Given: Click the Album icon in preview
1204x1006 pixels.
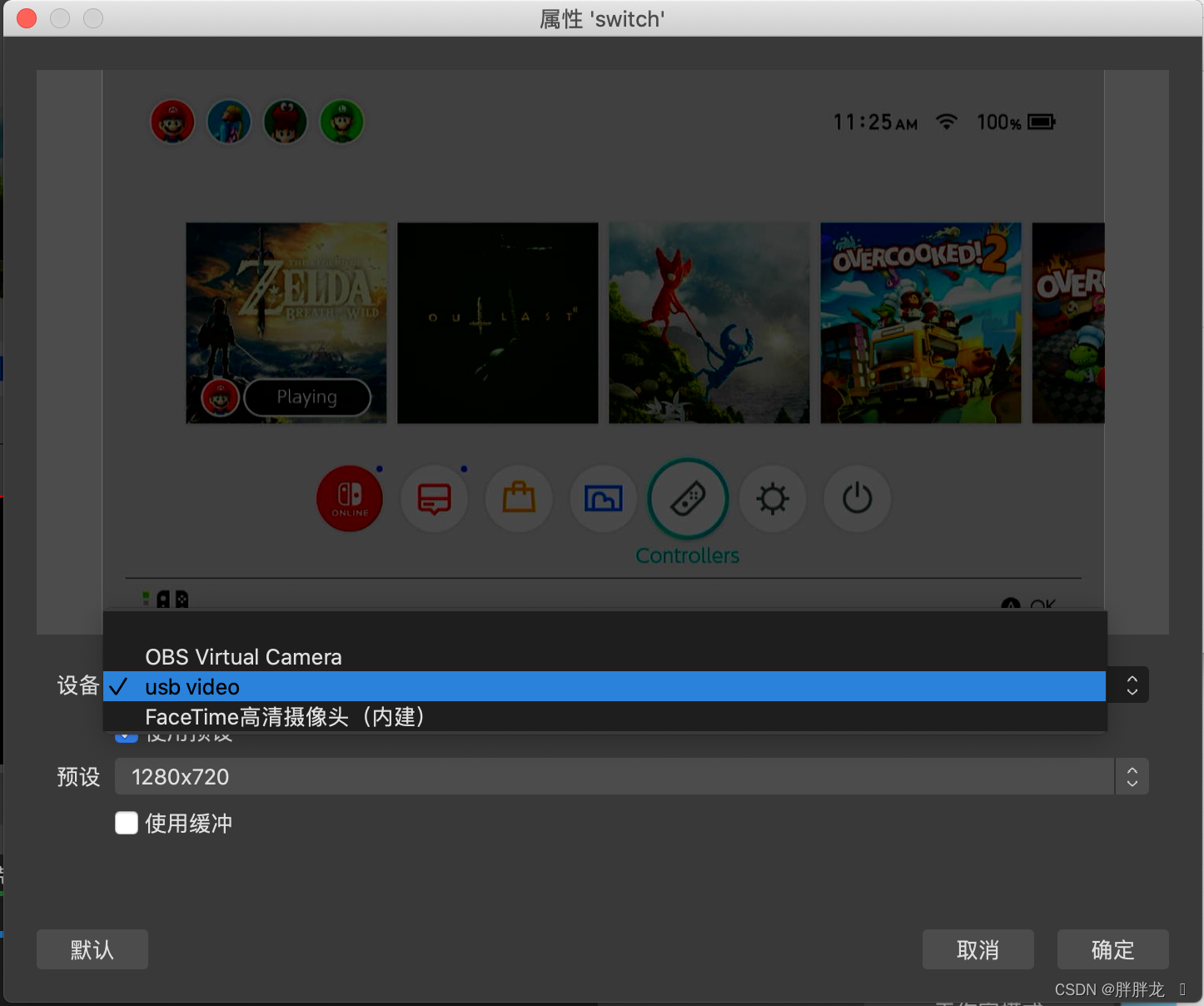Looking at the screenshot, I should [604, 499].
